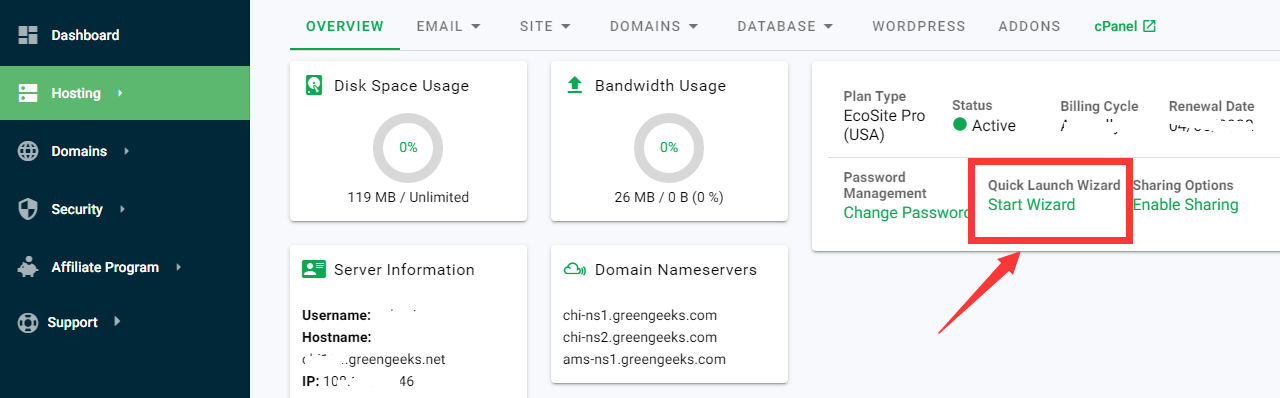
Task: Expand the Affiliate Program submenu arrow
Action: tap(178, 267)
